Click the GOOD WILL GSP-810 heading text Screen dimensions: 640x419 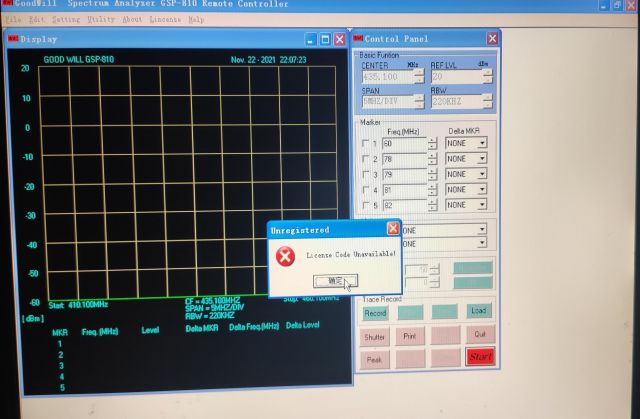79,60
